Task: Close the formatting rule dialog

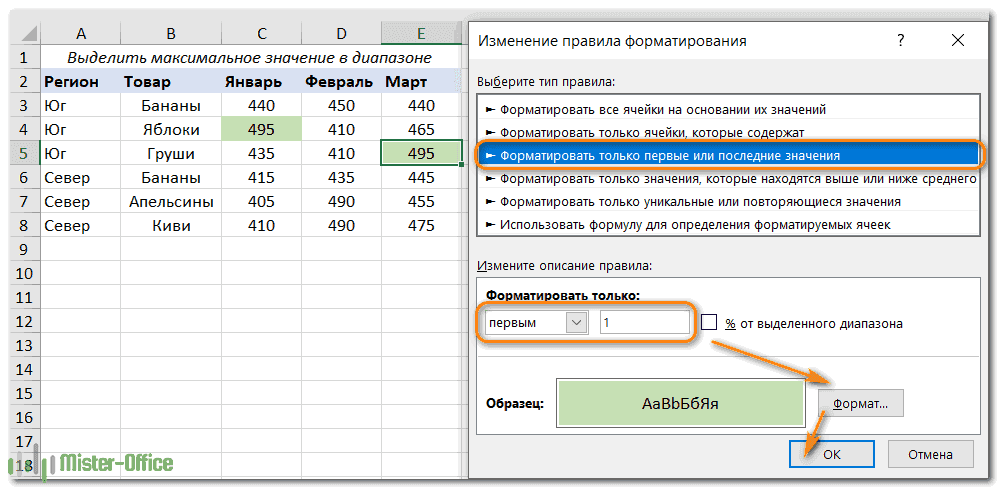Action: pos(958,41)
